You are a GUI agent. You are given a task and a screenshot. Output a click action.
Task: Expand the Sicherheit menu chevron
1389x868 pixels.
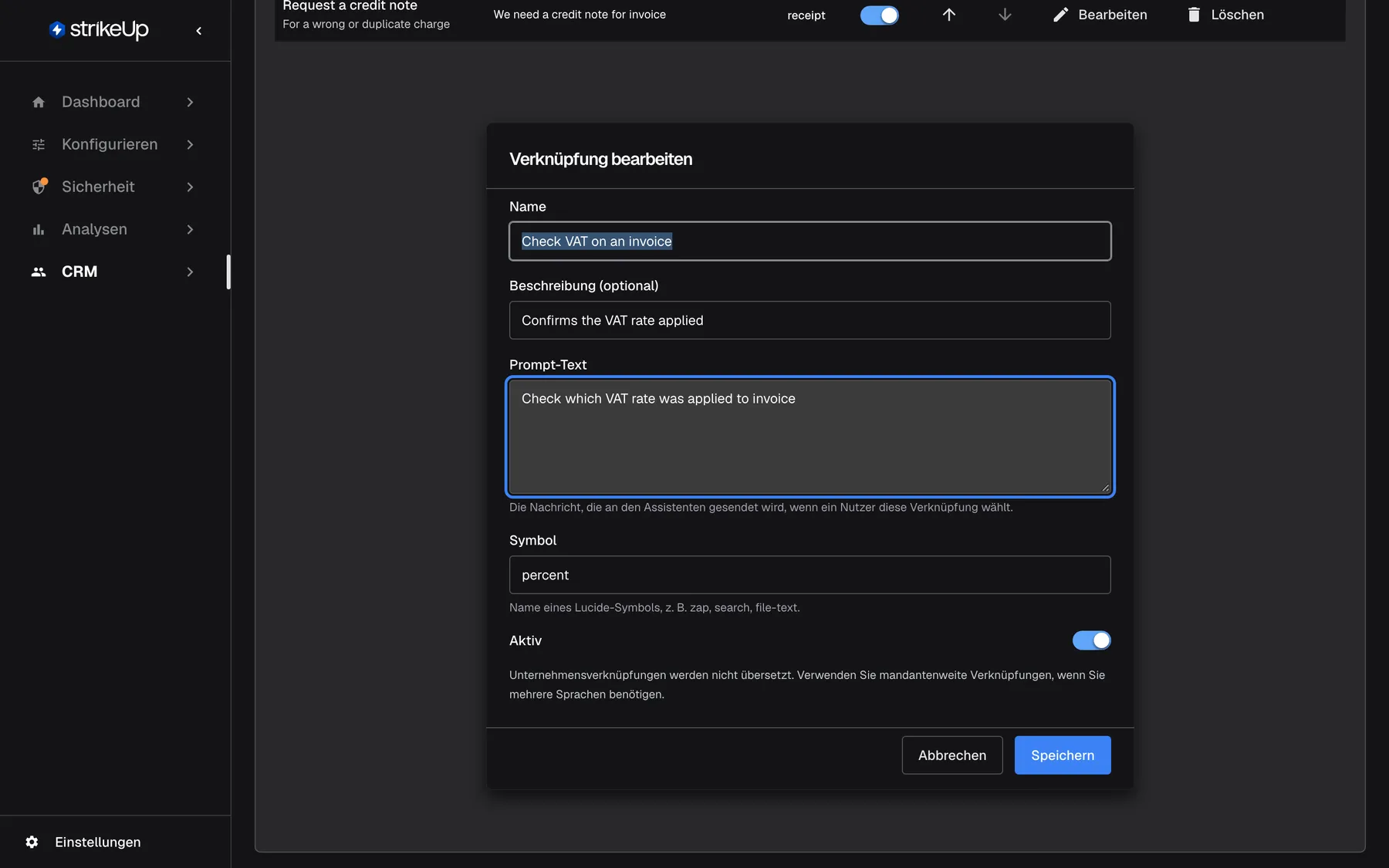pos(190,187)
